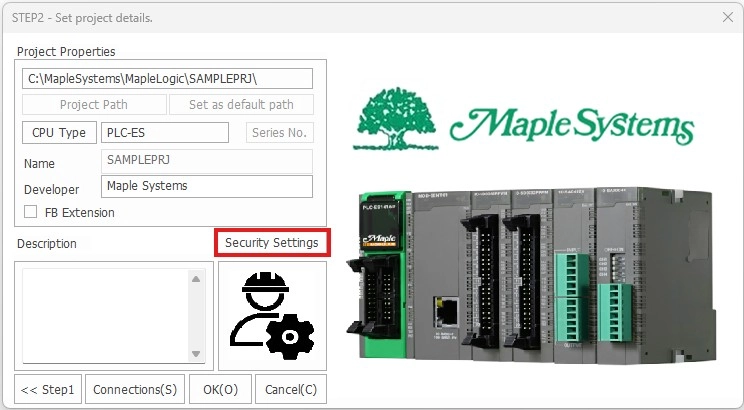The height and width of the screenshot is (410, 744).
Task: Close the STEP2 dialog window
Action: 727,18
